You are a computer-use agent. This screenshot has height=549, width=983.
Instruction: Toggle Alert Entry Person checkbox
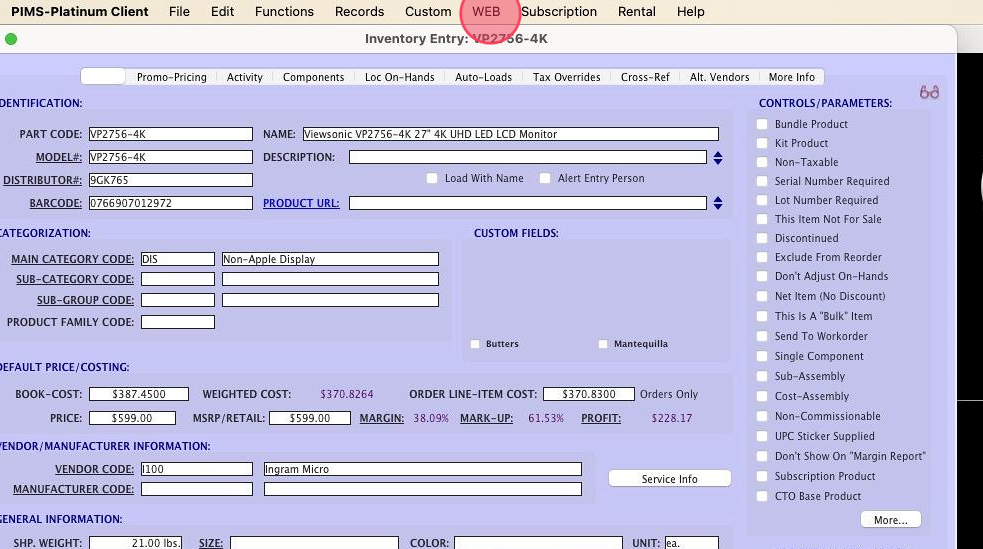pos(545,179)
